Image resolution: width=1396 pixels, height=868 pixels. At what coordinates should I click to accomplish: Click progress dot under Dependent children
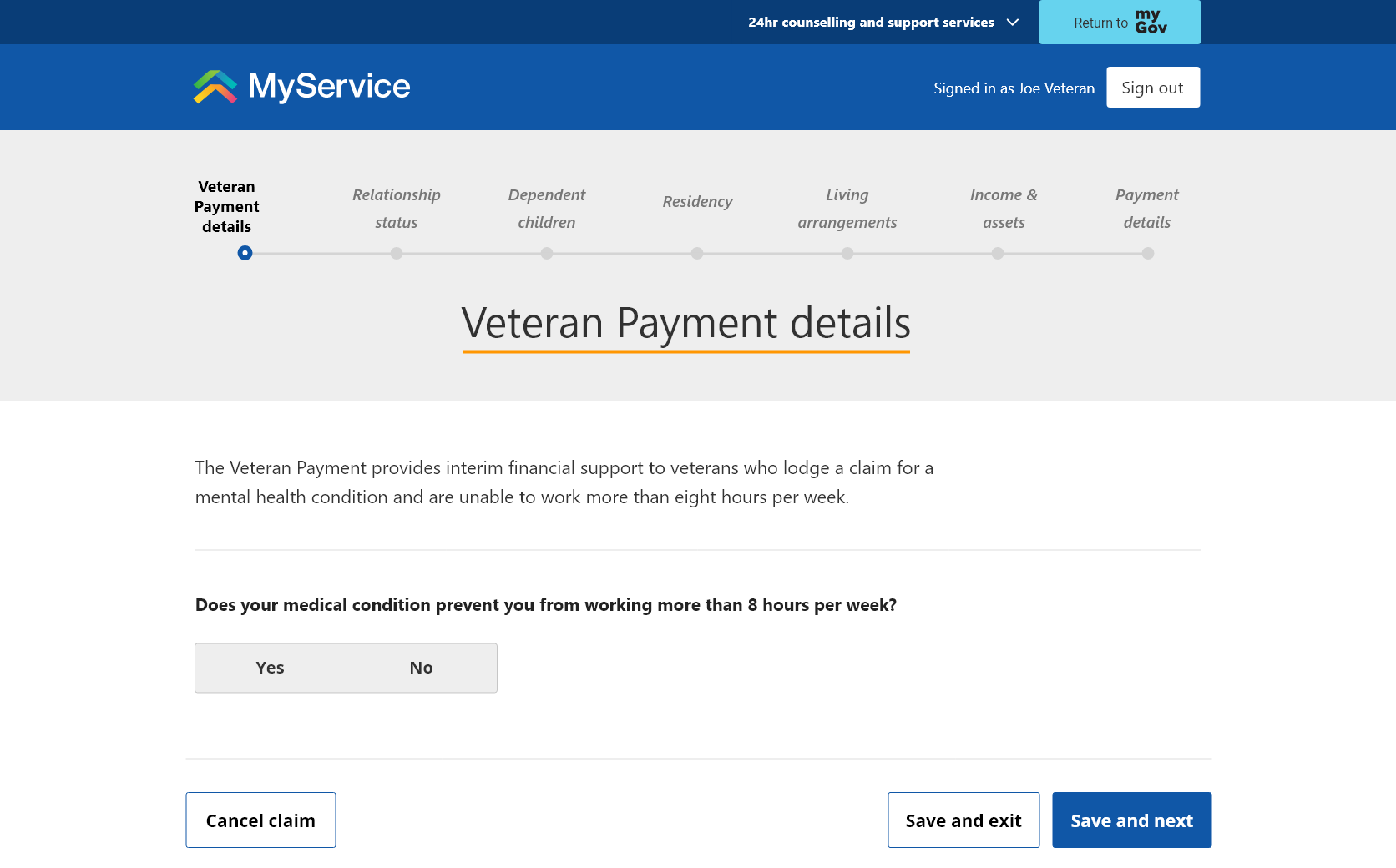(x=547, y=253)
